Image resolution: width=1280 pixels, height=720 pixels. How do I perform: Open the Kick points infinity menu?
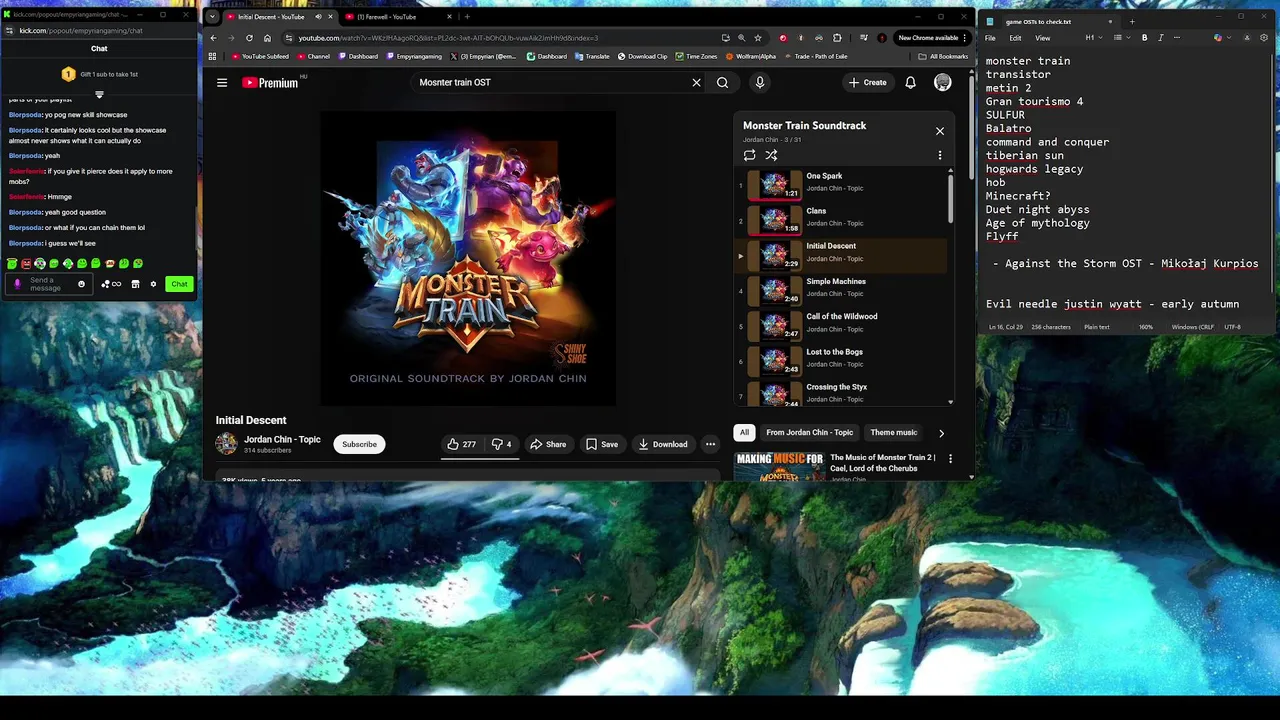(x=111, y=284)
